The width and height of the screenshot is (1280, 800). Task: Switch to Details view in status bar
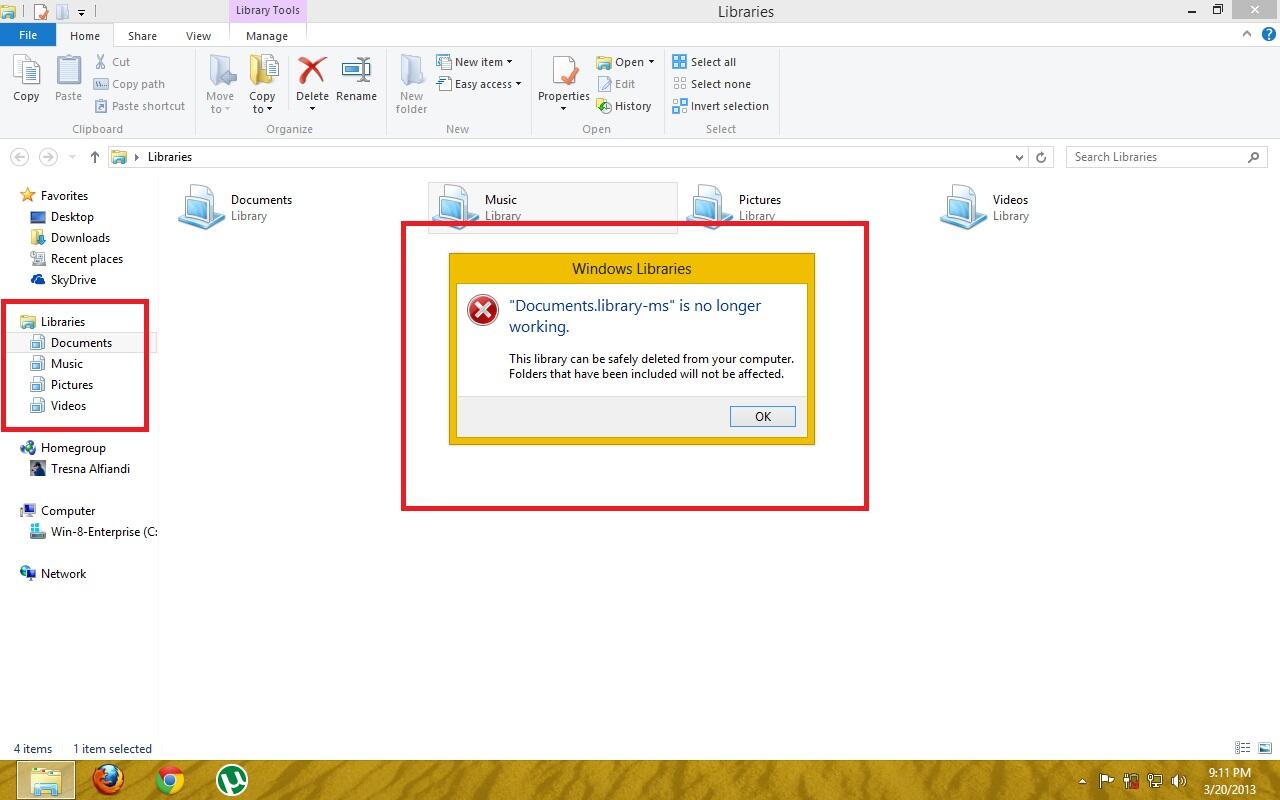tap(1243, 748)
